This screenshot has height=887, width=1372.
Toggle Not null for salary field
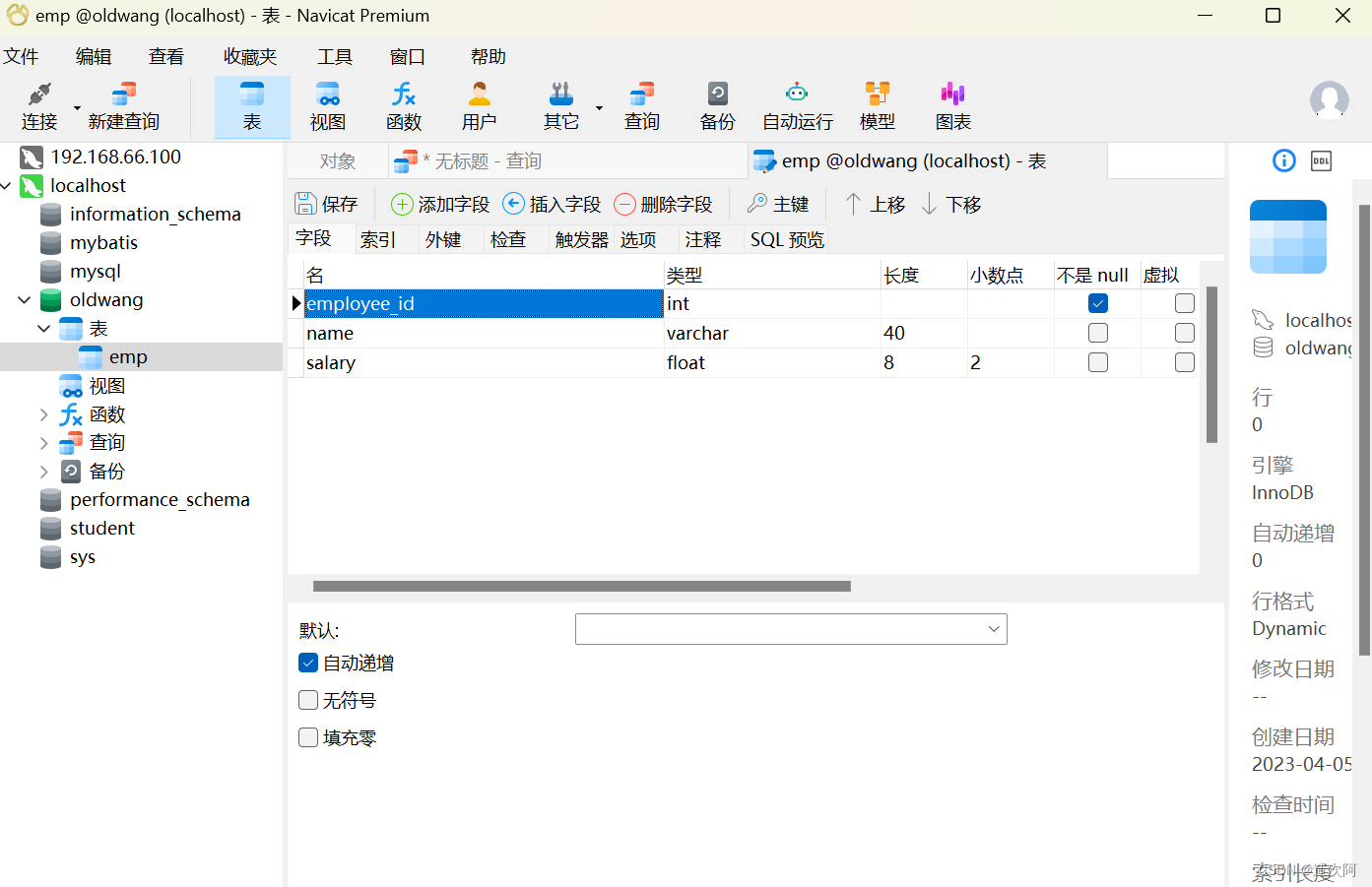coord(1098,362)
